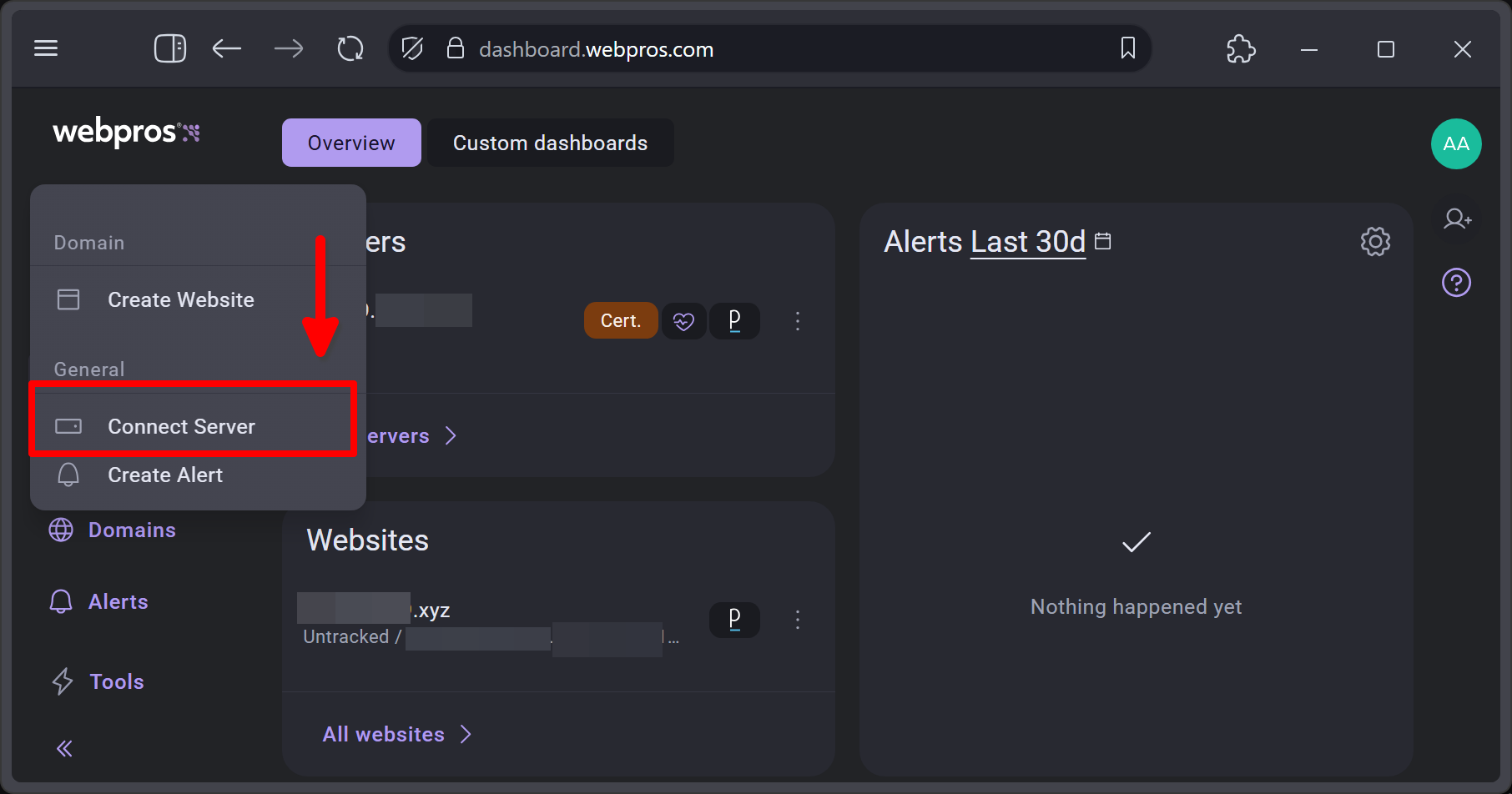Click the Untracked status text
Image resolution: width=1512 pixels, height=794 pixels.
click(x=346, y=636)
